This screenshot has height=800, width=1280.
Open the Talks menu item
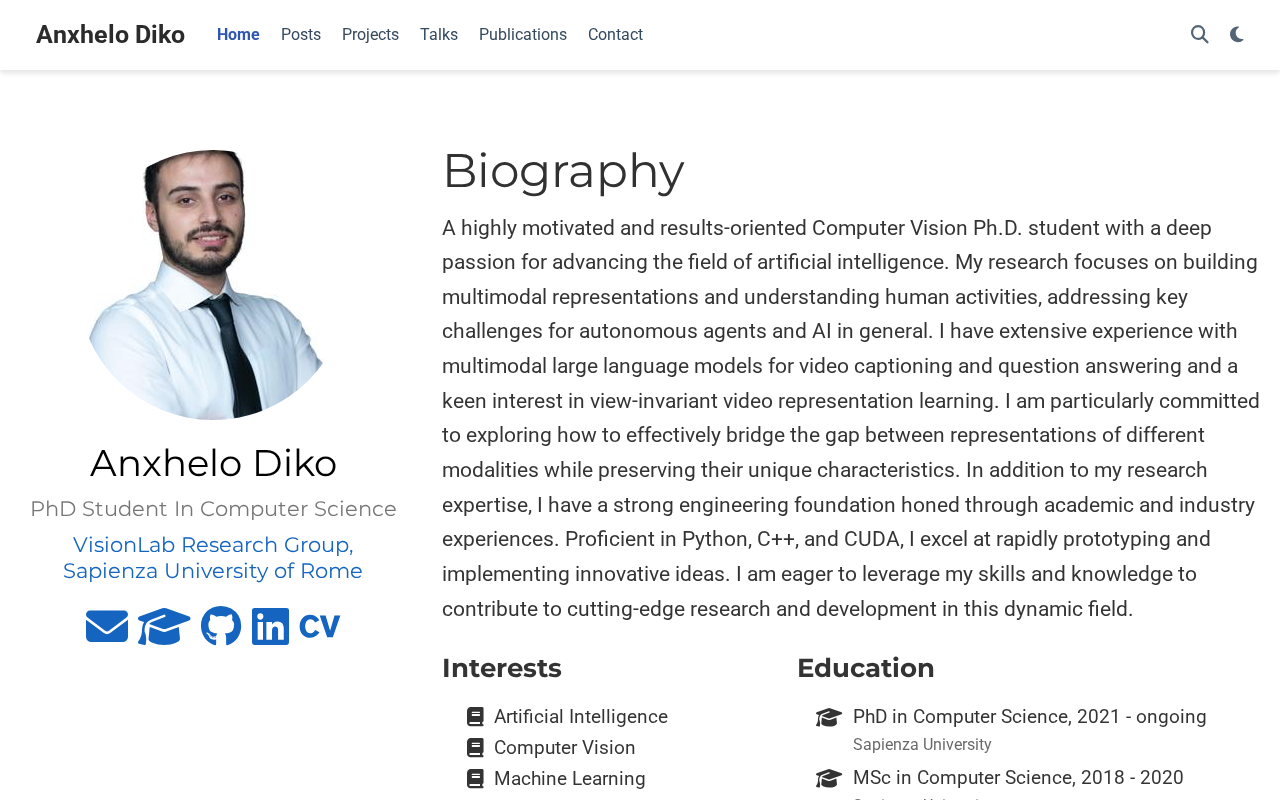[439, 35]
